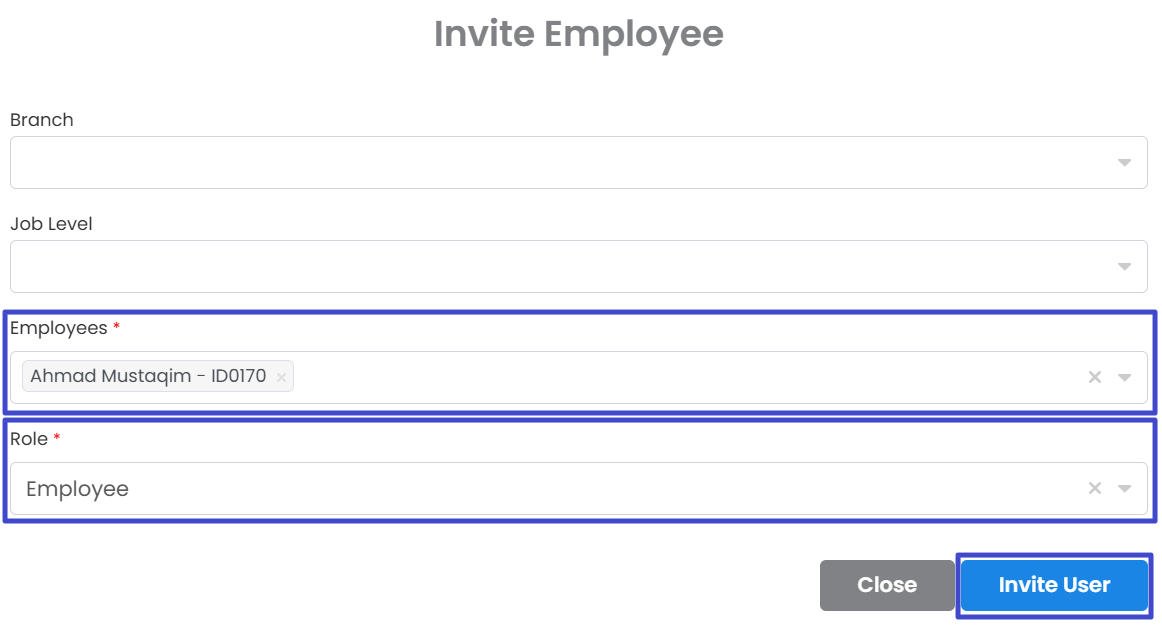Remove the Ahmad Mustaqim - ID0170 tag
The image size is (1162, 626).
(281, 377)
